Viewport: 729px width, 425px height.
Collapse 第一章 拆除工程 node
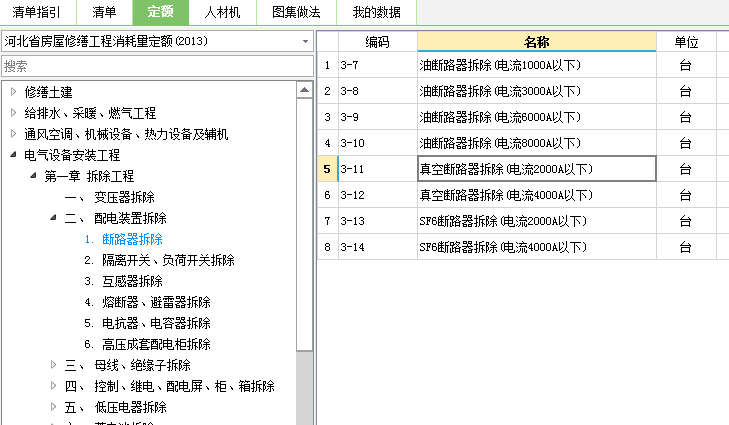coord(33,176)
